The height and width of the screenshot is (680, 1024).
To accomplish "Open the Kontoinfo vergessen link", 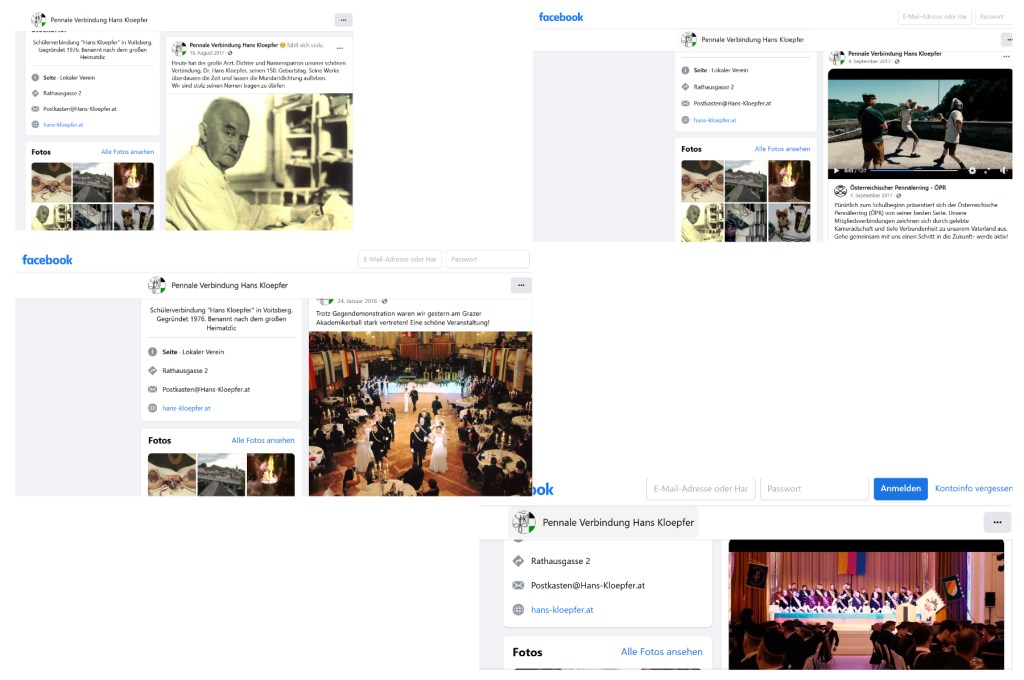I will coord(974,489).
